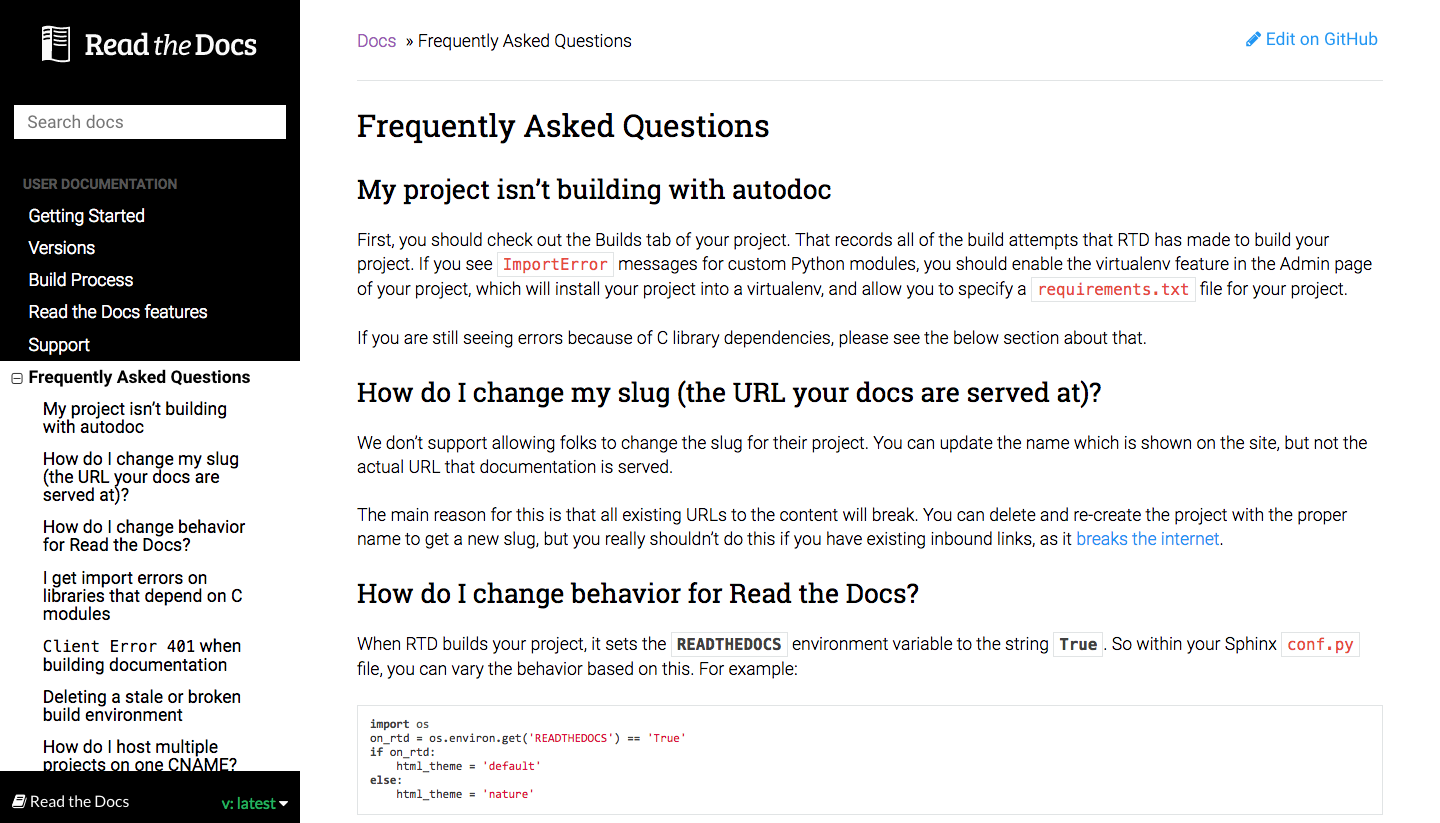
Task: Follow the 'breaks the internet' link
Action: (x=1147, y=539)
